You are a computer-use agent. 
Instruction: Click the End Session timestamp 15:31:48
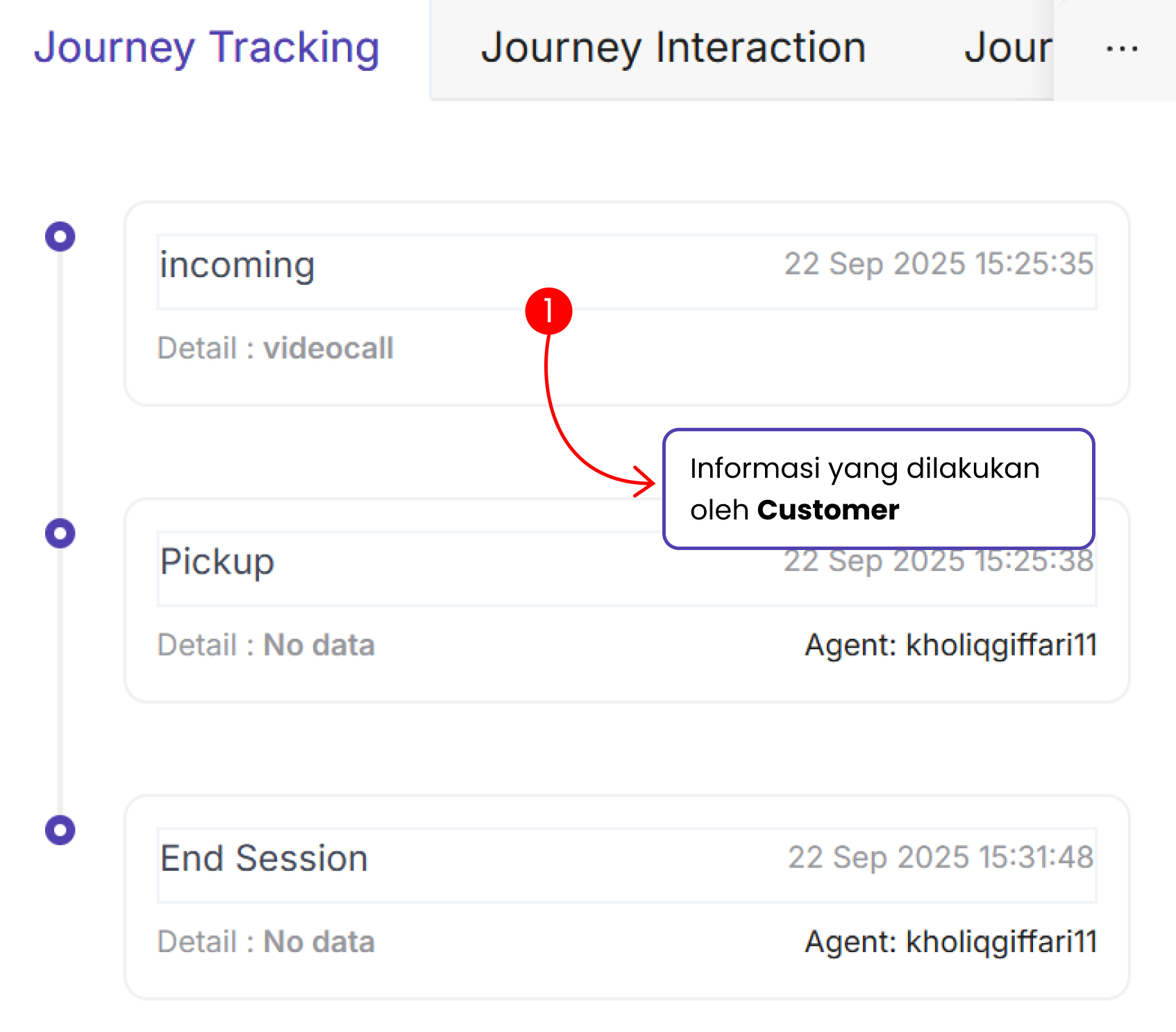click(941, 858)
